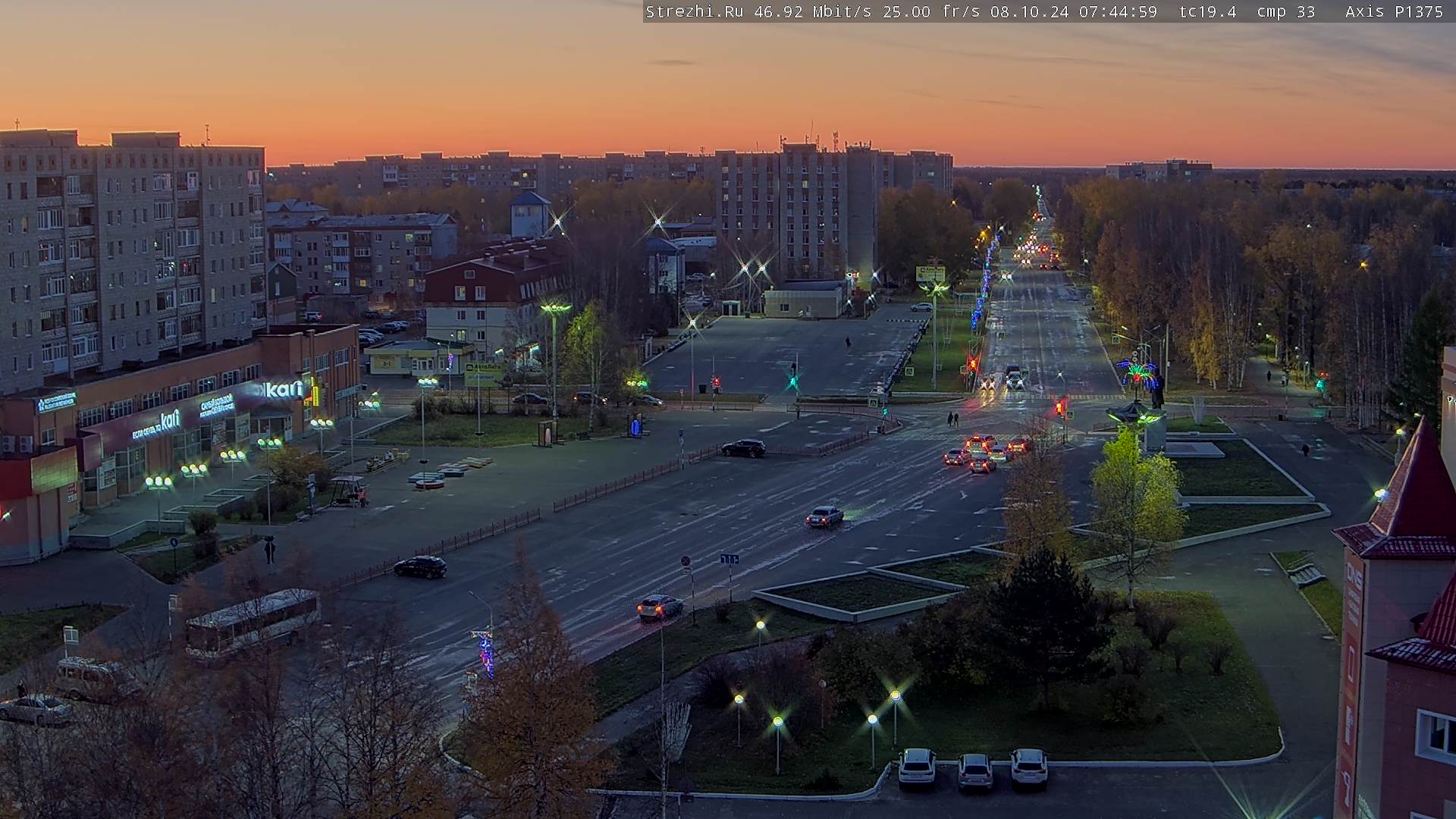Select the 46.92 Mbit/s bitrate readout

tap(813, 11)
